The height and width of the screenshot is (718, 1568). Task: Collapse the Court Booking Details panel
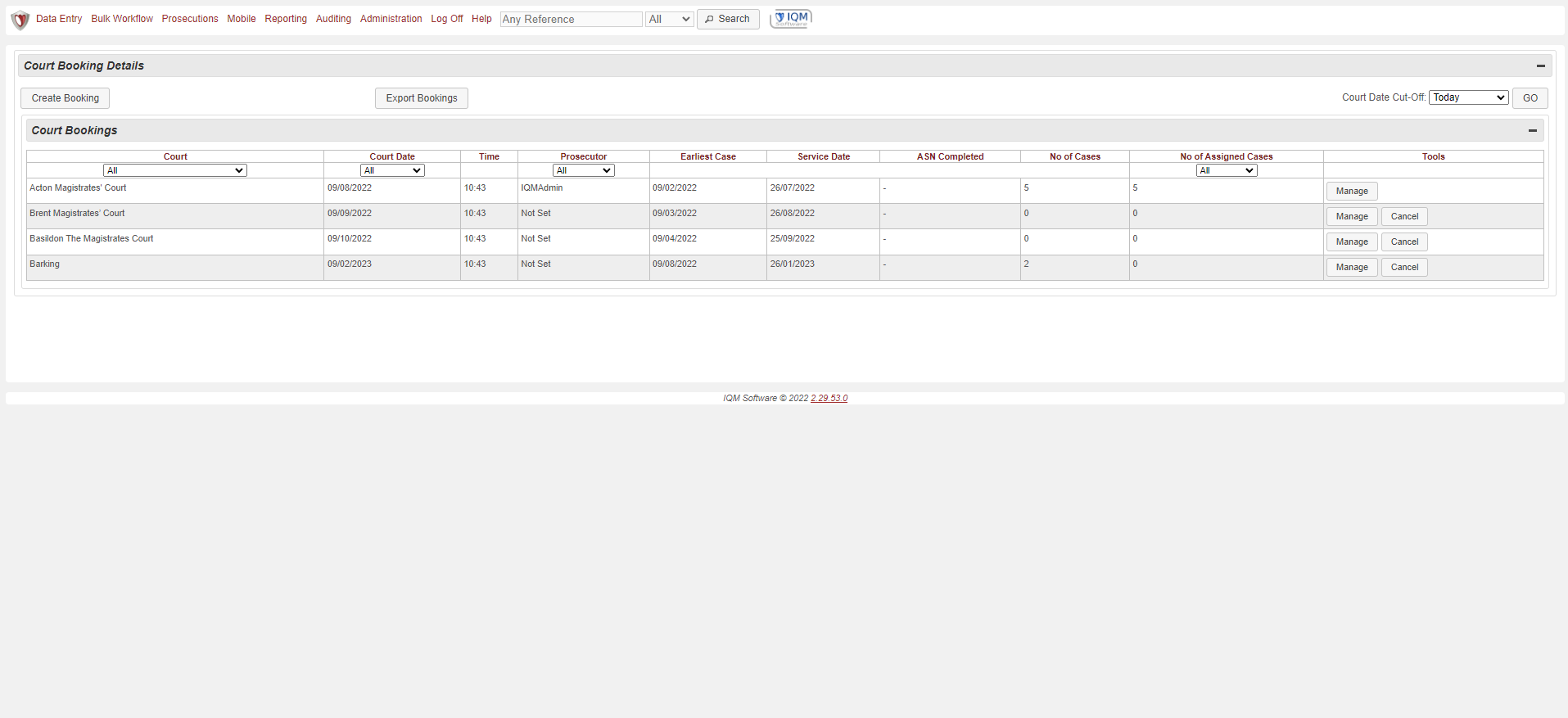coord(1540,66)
